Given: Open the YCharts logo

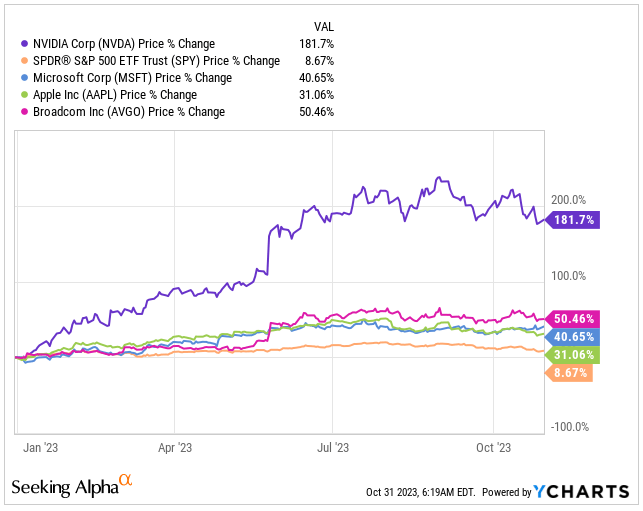Looking at the screenshot, I should pos(581,491).
